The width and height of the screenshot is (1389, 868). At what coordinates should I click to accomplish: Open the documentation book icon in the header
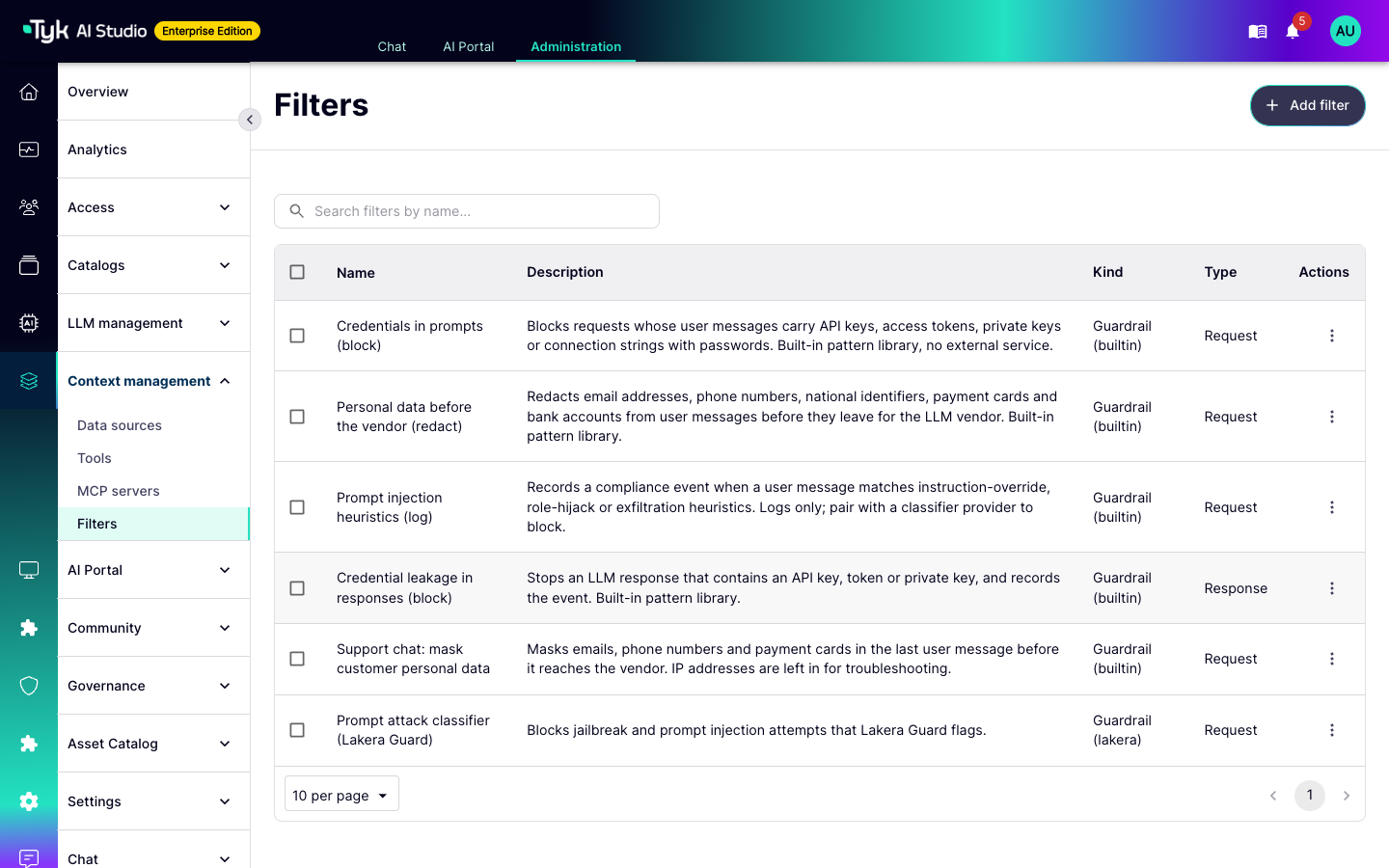click(x=1258, y=32)
